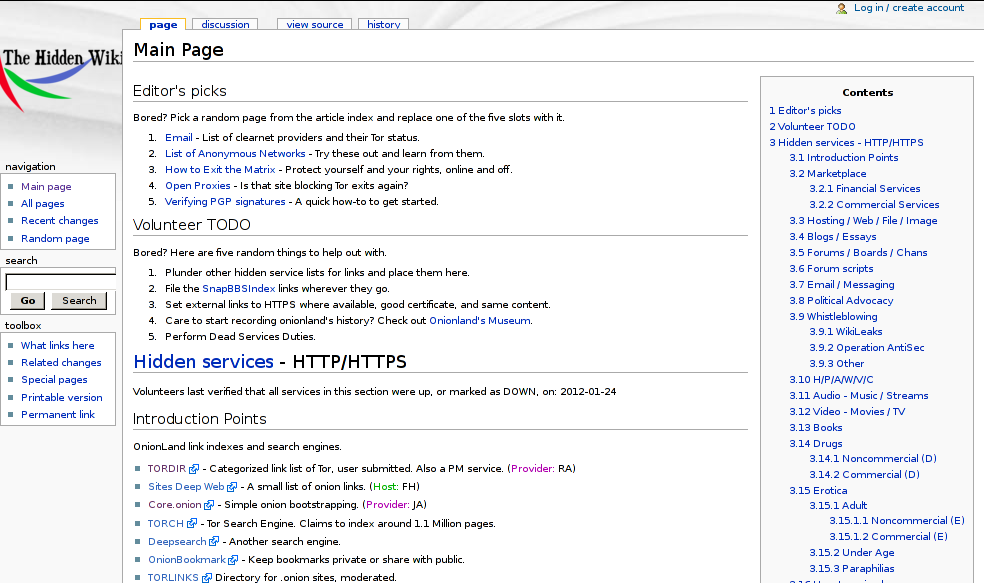
Task: Click external link icon next to TORCH
Action: click(192, 524)
